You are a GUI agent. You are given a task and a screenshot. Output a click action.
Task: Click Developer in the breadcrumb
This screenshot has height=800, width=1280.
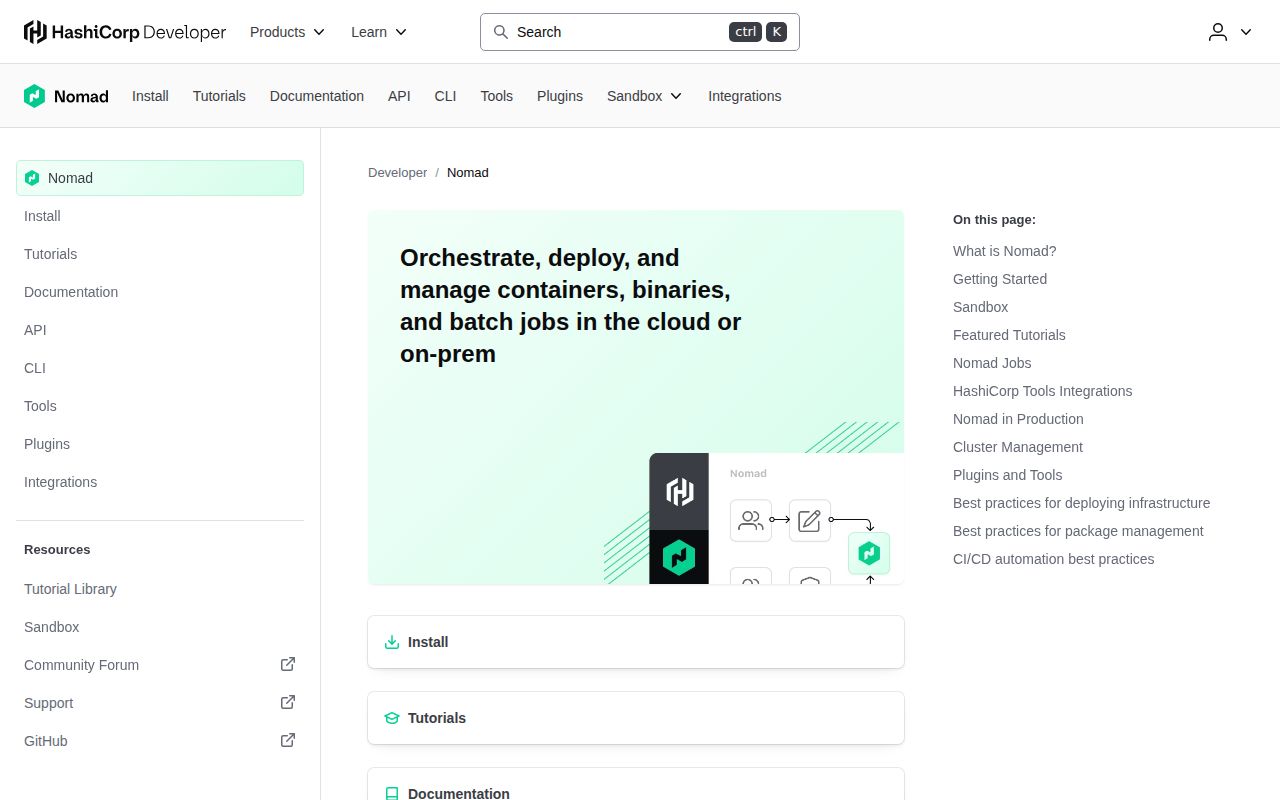pos(397,173)
